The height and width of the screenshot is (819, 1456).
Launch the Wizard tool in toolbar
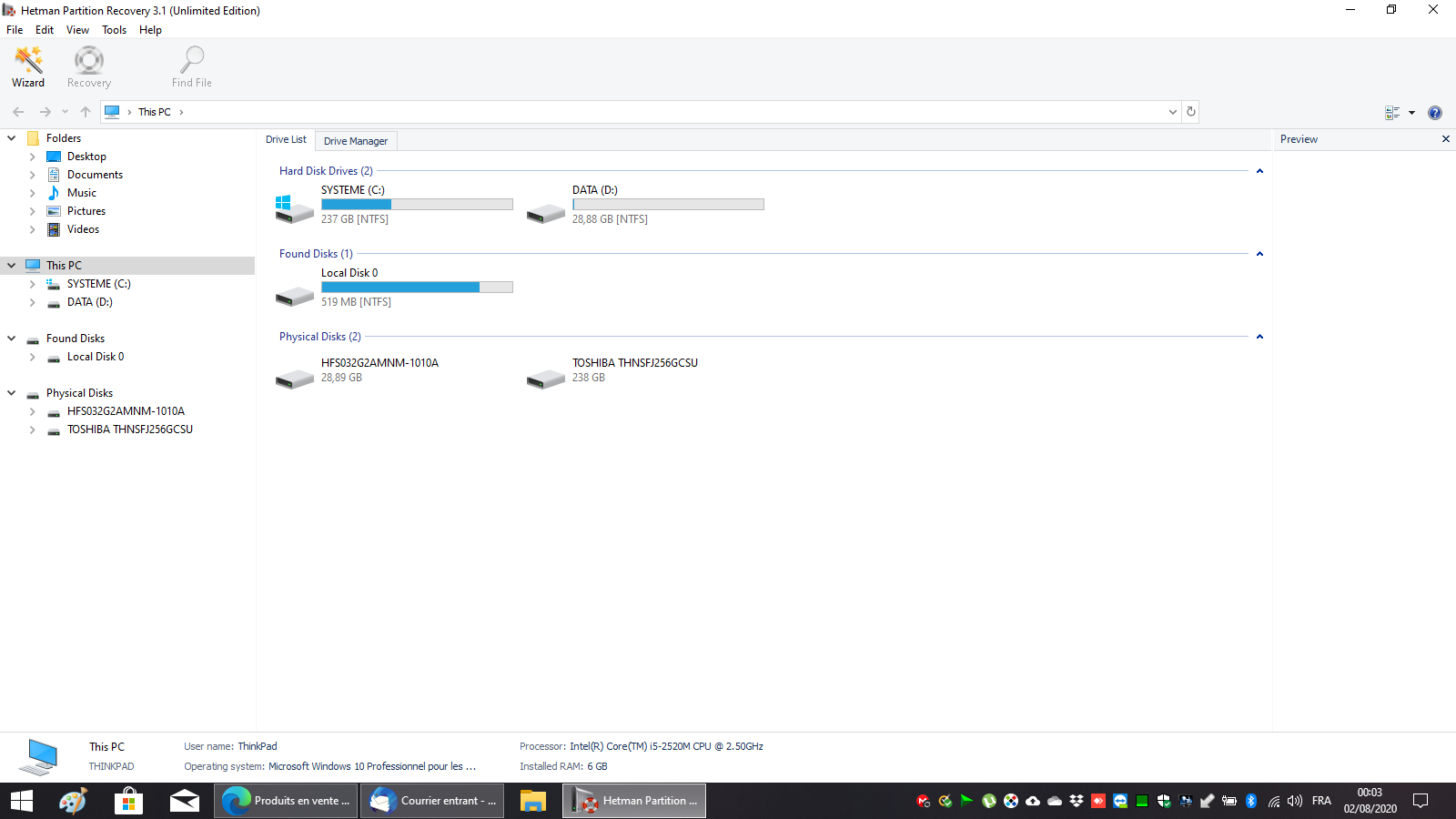(28, 66)
